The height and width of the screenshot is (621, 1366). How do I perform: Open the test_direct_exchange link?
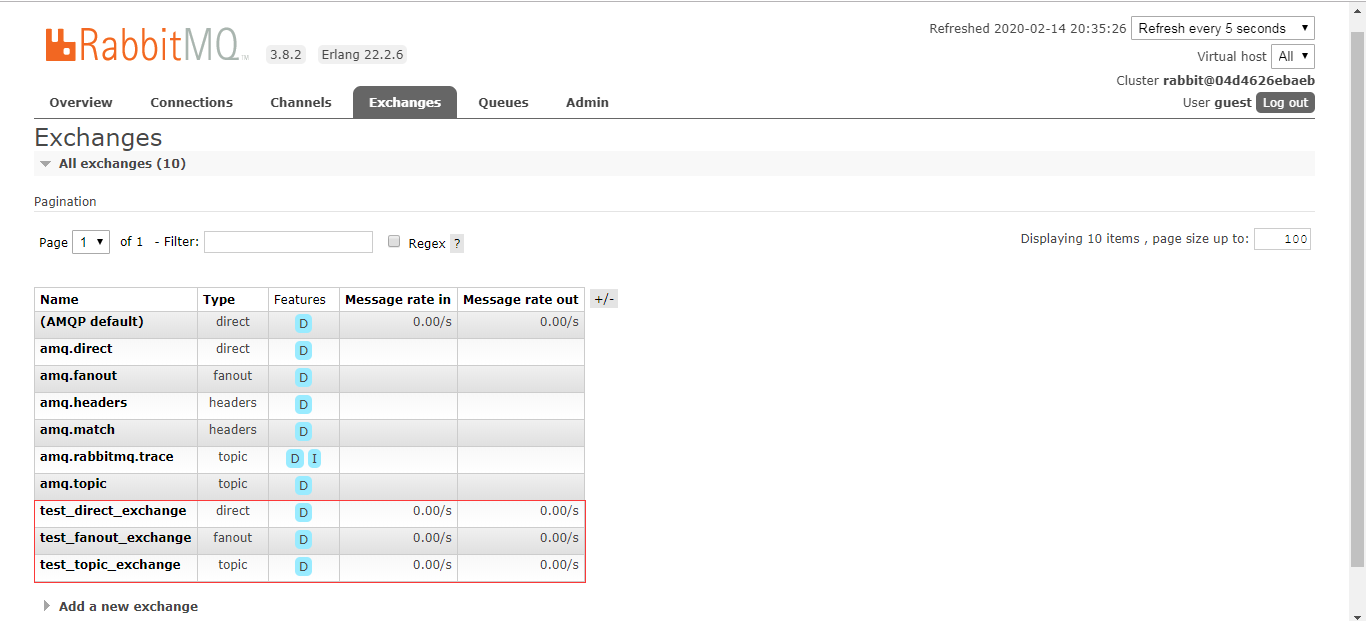point(113,511)
